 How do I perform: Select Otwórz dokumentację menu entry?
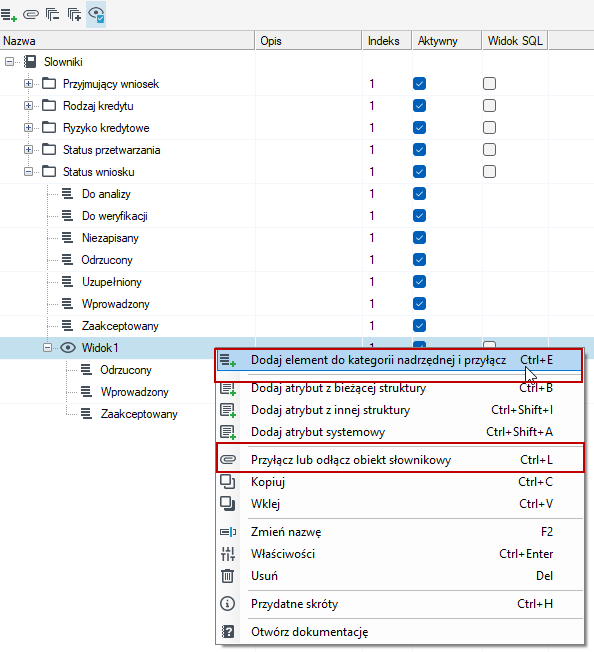[x=399, y=632]
